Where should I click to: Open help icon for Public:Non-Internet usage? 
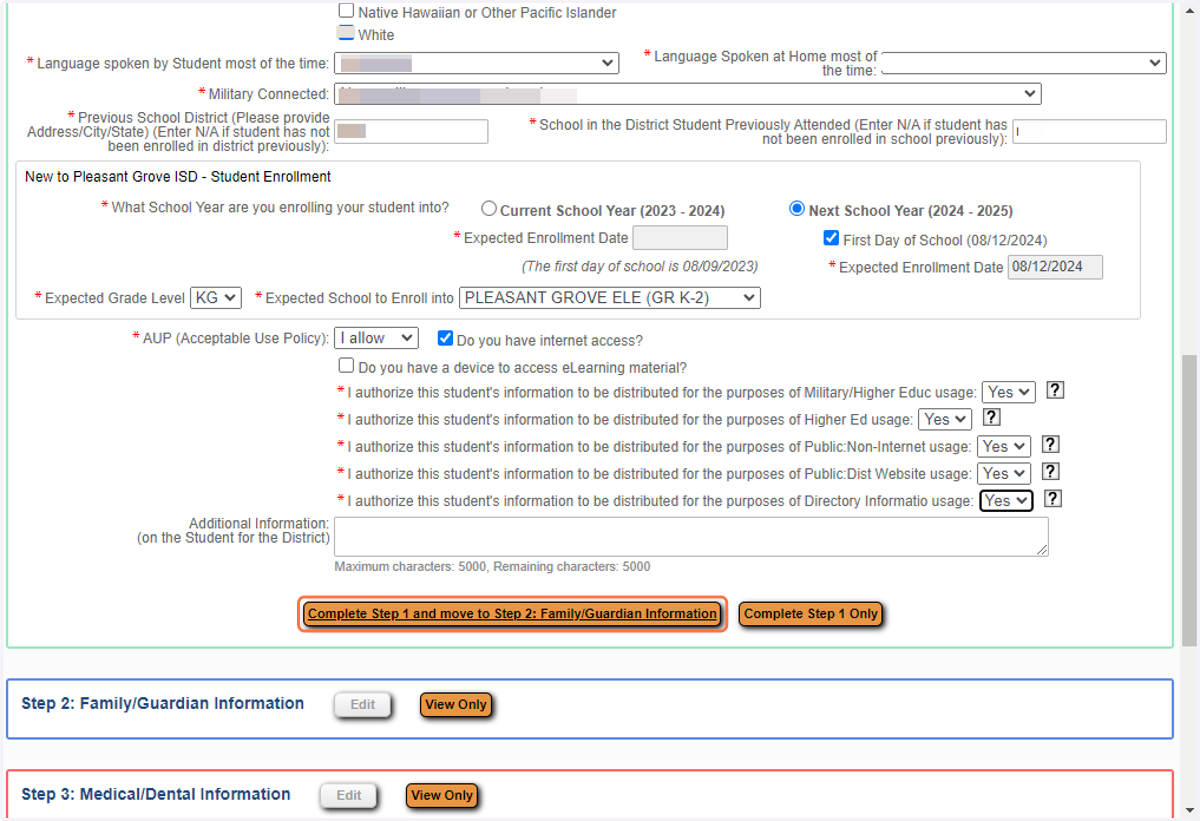click(x=1050, y=445)
